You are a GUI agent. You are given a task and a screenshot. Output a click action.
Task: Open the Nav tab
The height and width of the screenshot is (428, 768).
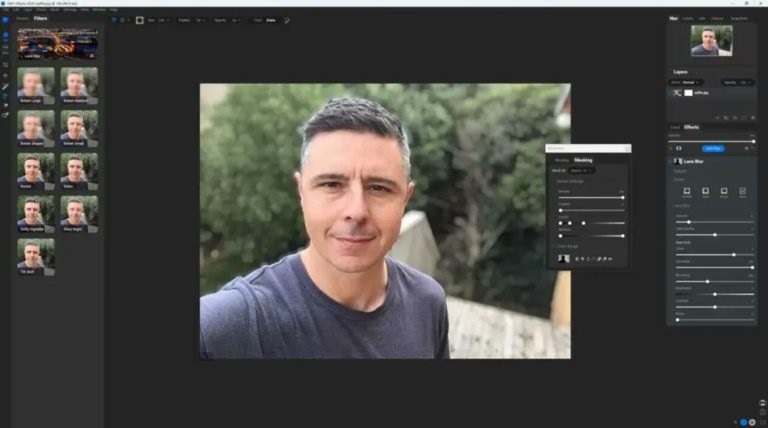pyautogui.click(x=673, y=19)
